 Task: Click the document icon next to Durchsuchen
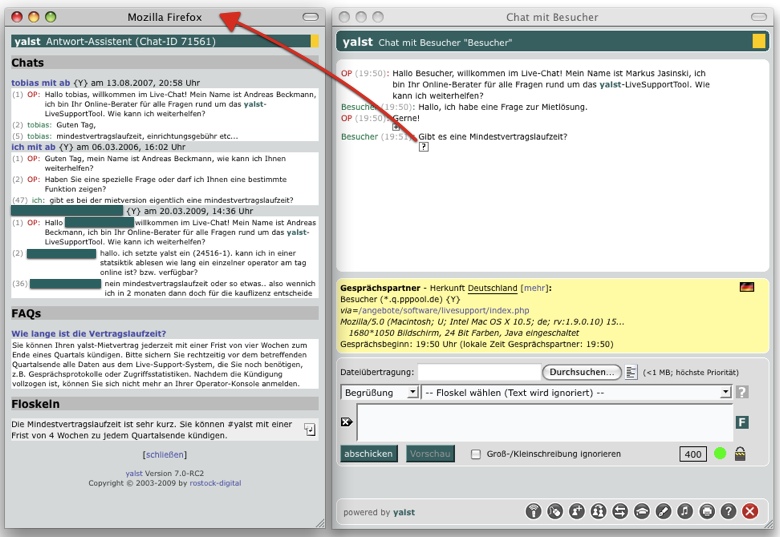click(631, 372)
